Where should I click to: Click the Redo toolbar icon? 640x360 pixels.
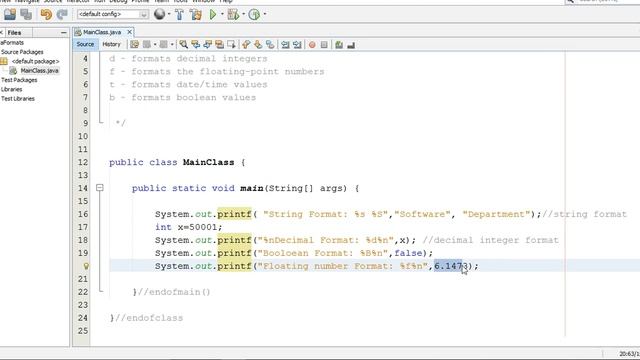tap(62, 15)
